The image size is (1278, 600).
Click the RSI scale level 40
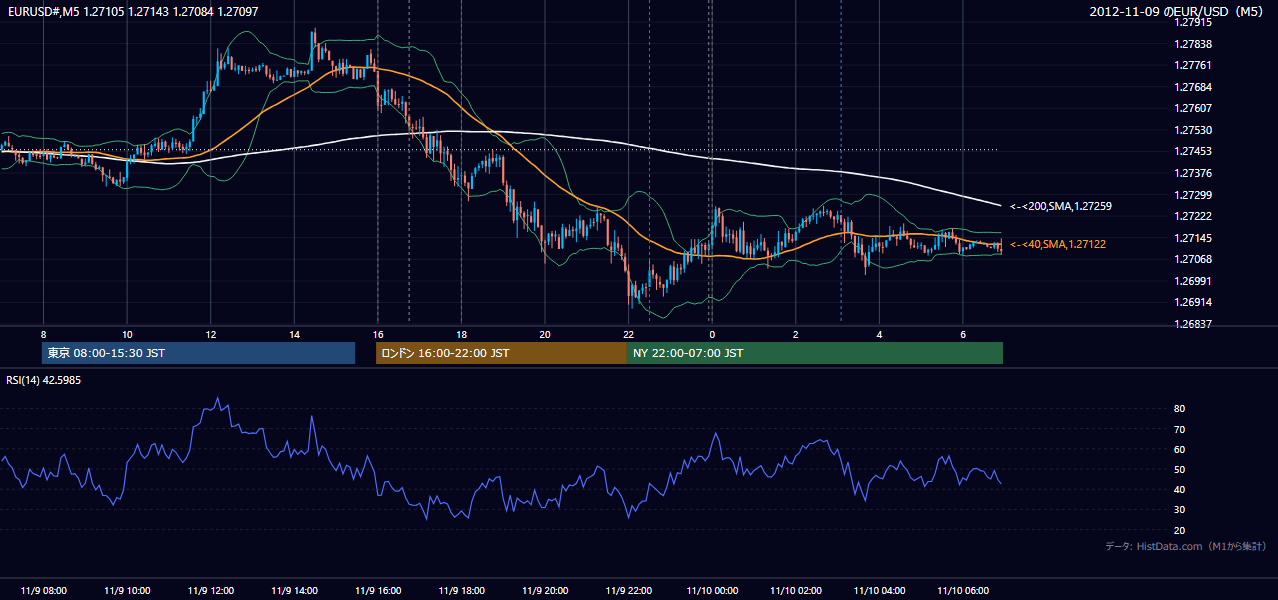pyautogui.click(x=1180, y=489)
